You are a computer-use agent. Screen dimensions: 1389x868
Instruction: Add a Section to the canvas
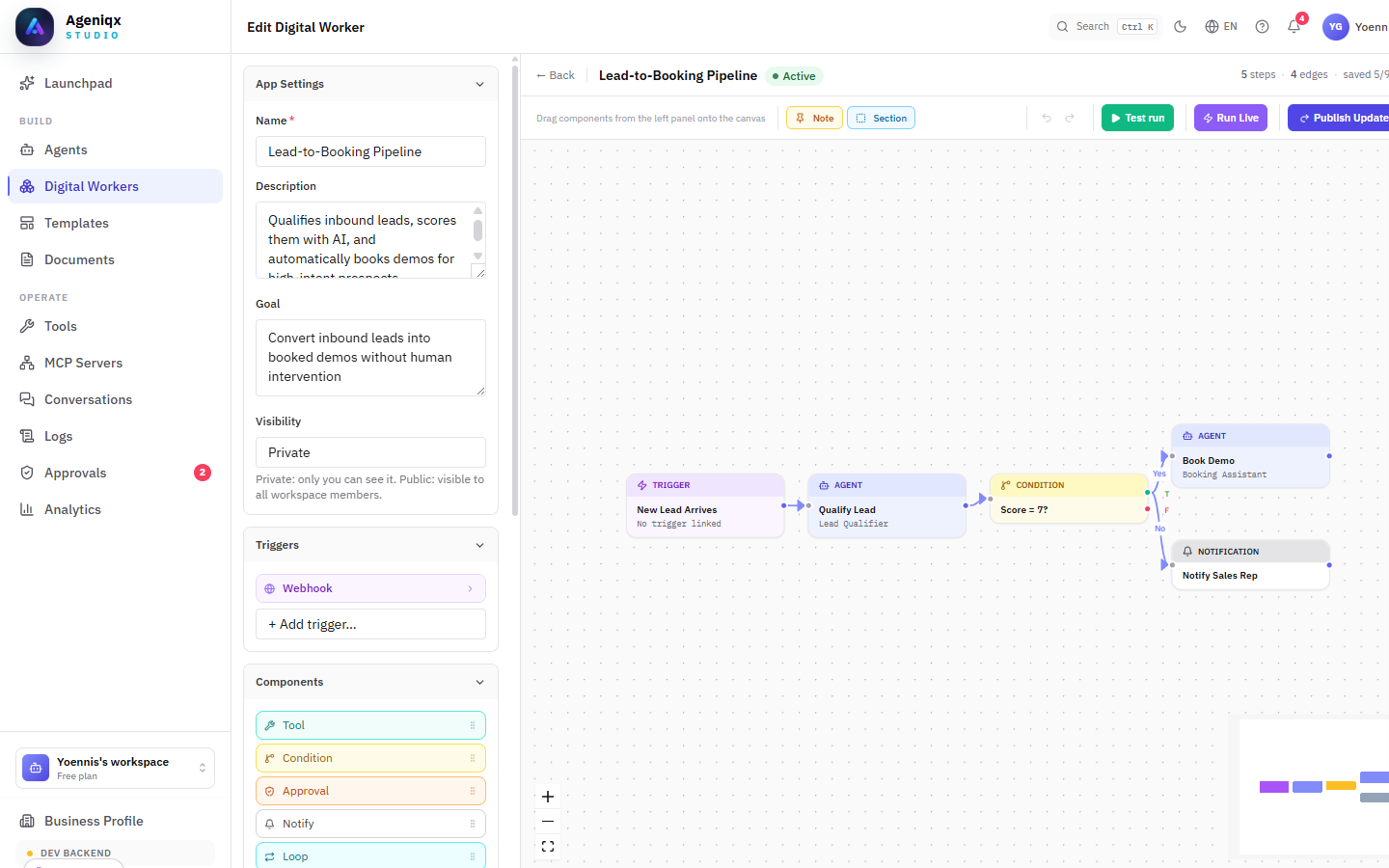(x=881, y=118)
